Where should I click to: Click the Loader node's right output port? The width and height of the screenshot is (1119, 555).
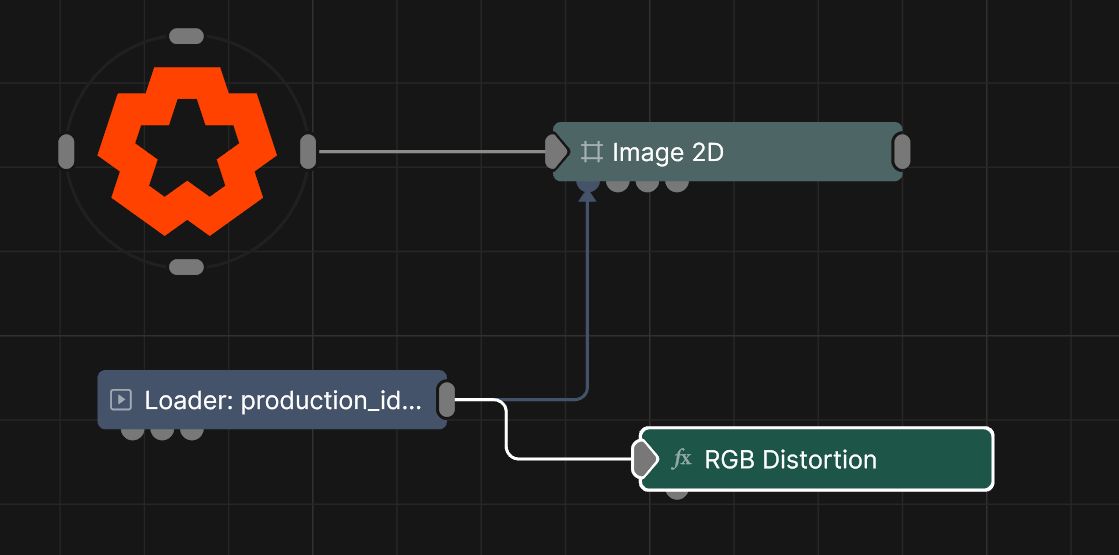[447, 400]
